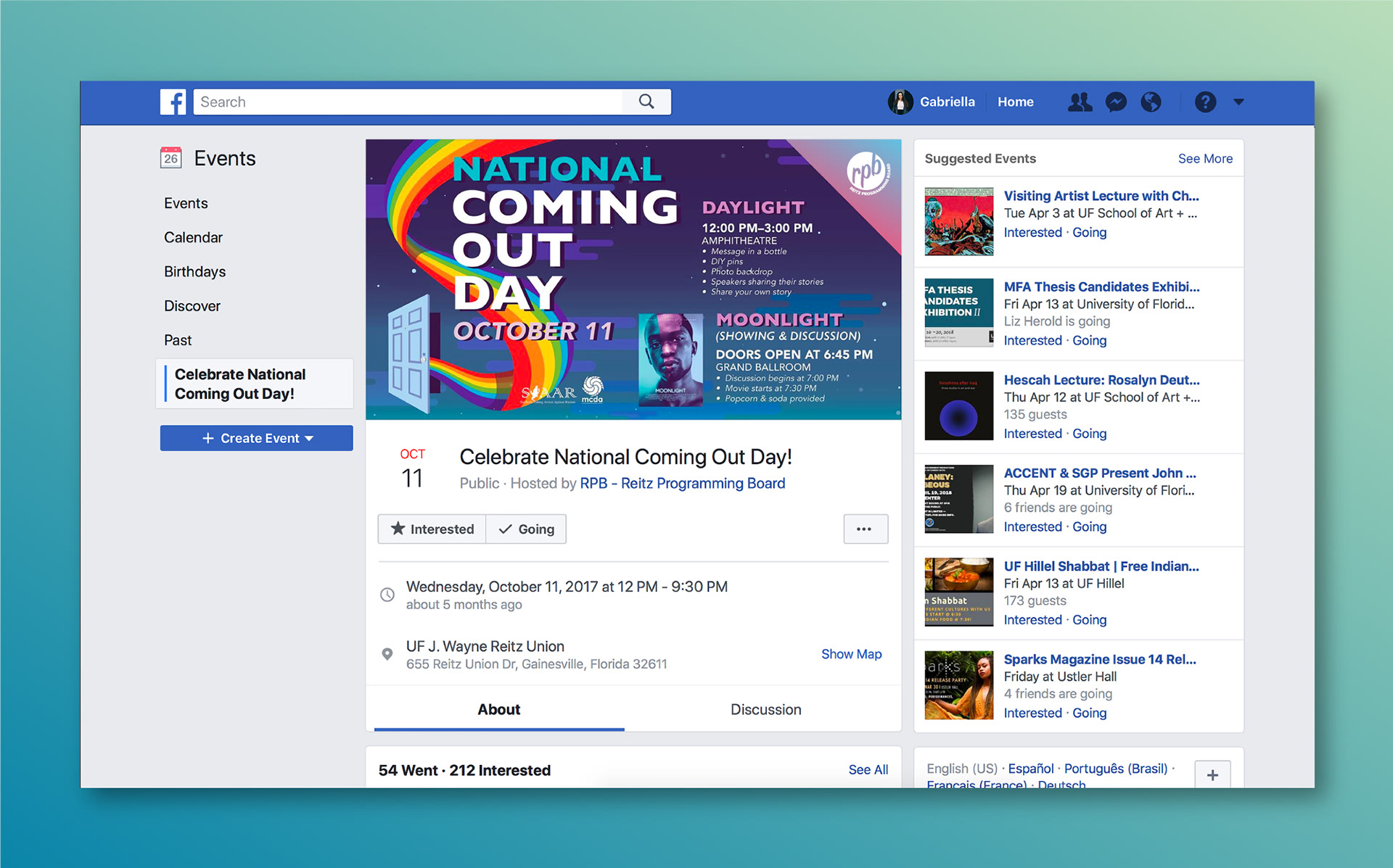Add another language with plus button

click(x=1212, y=774)
